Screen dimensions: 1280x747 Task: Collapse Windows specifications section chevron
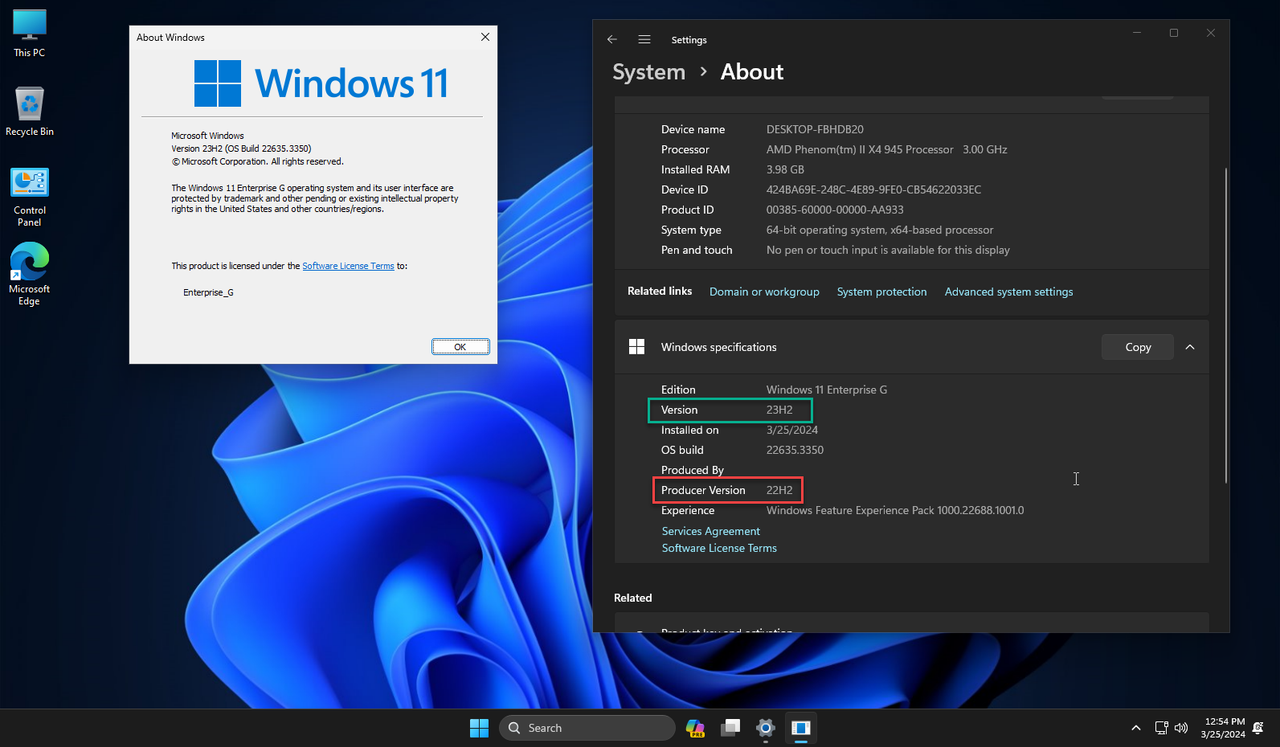click(1190, 347)
